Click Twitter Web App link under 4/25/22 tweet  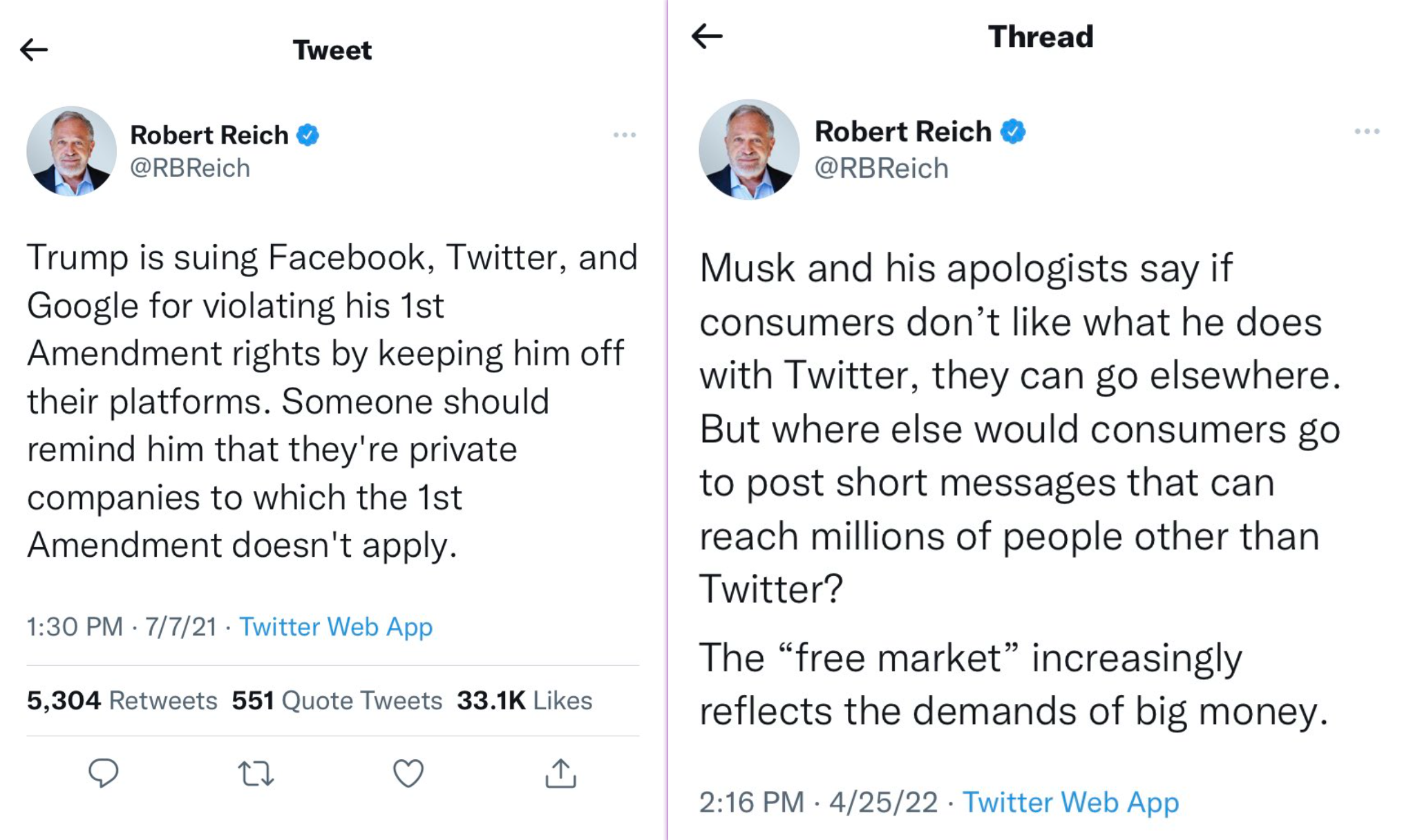1070,802
